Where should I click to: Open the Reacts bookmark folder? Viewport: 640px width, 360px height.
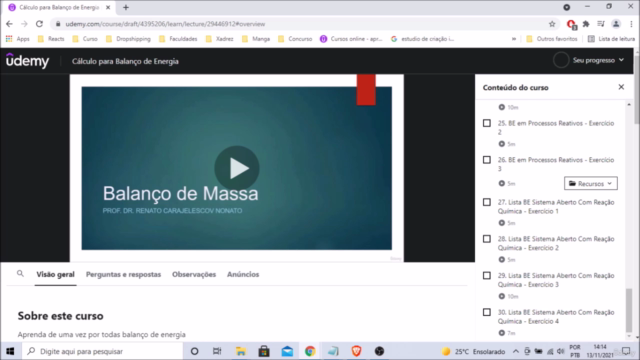(x=51, y=39)
